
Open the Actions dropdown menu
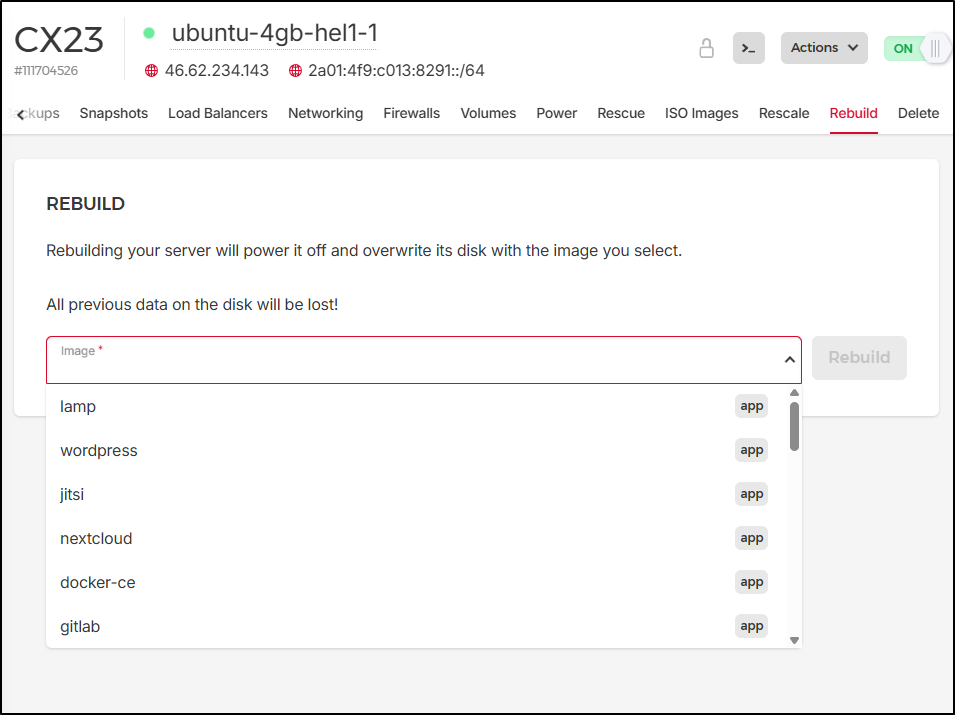tap(824, 48)
